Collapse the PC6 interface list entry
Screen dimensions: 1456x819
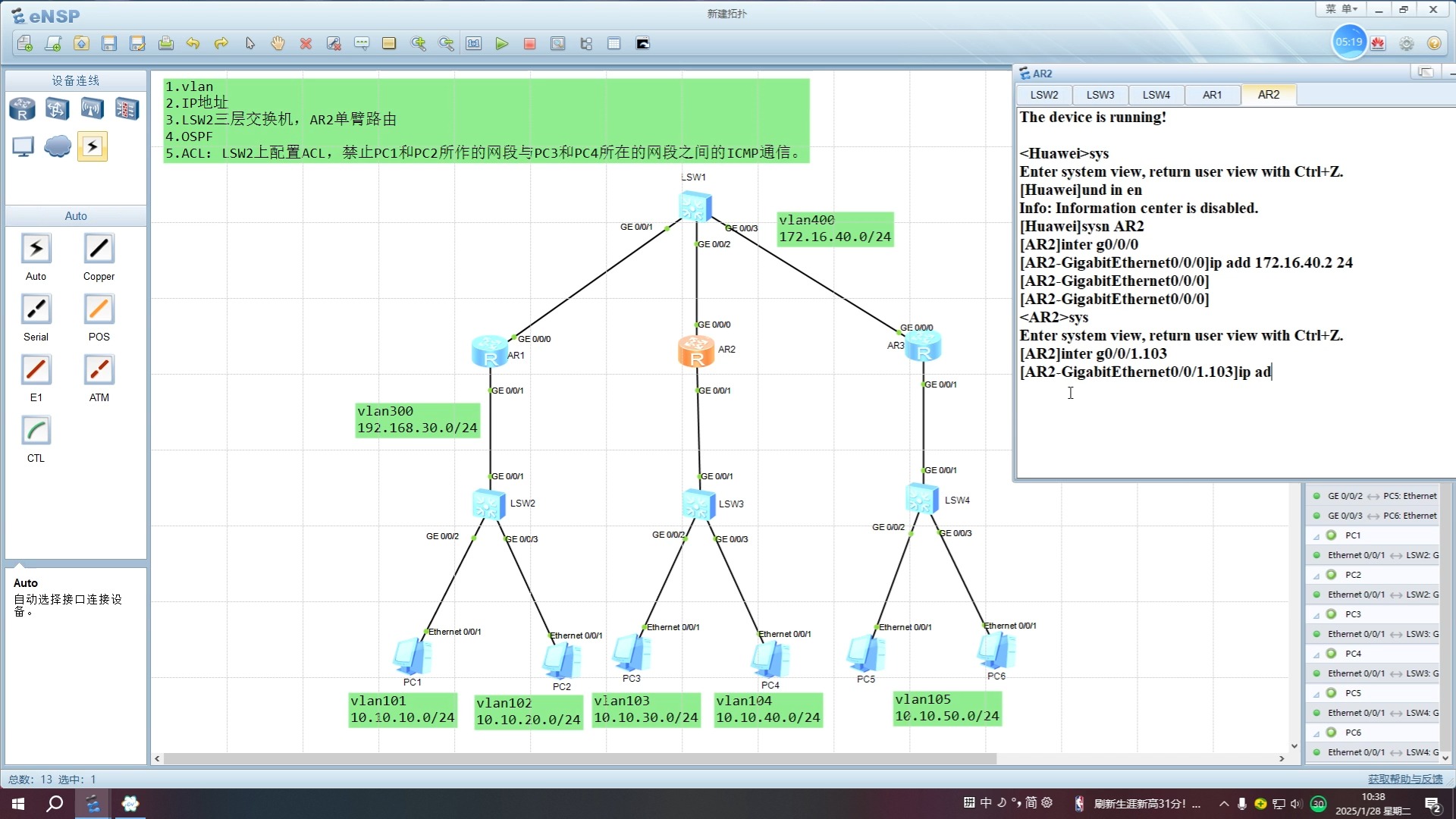[1316, 733]
